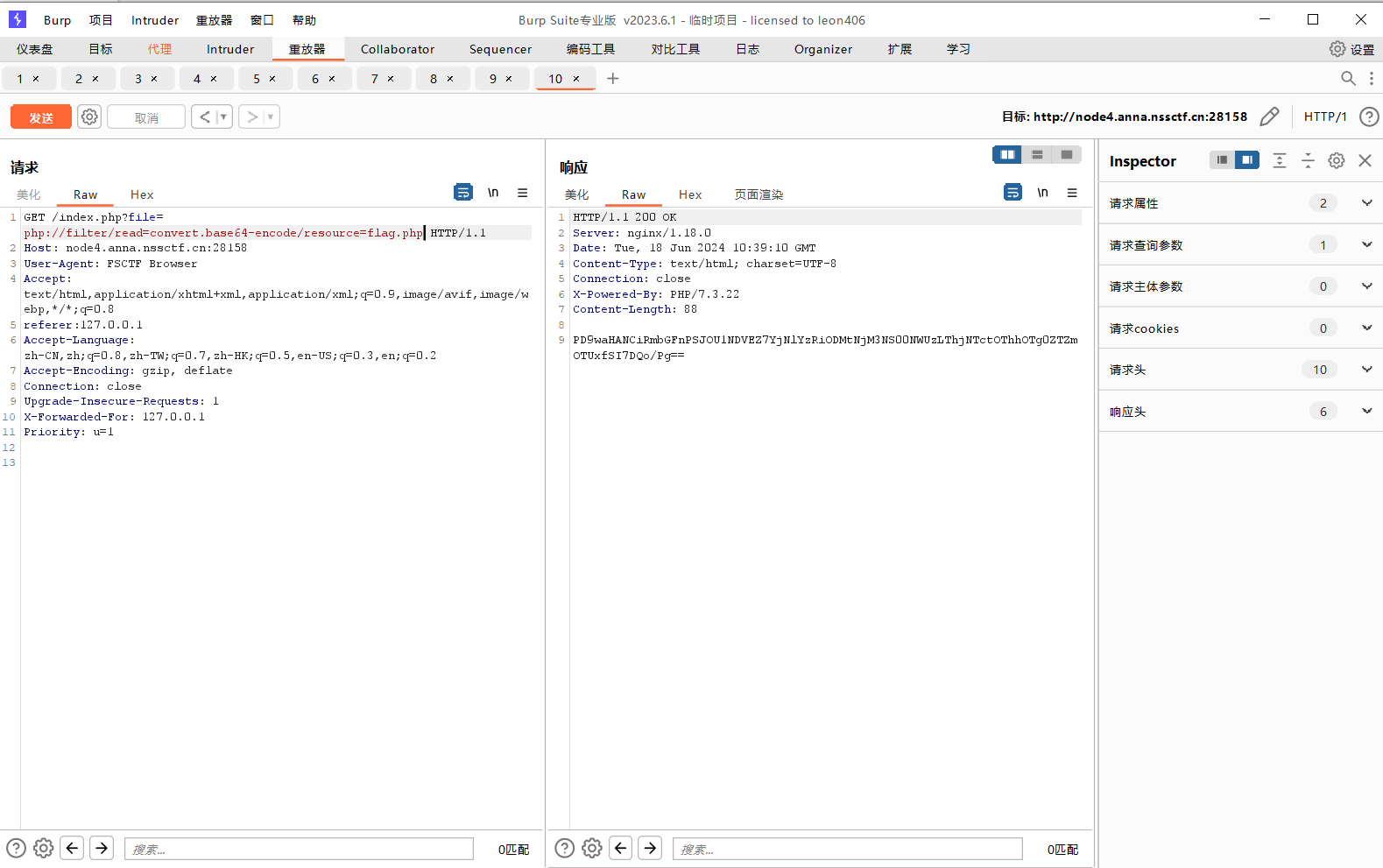1383x868 pixels.
Task: Edit the target with the pencil icon
Action: tap(1269, 116)
